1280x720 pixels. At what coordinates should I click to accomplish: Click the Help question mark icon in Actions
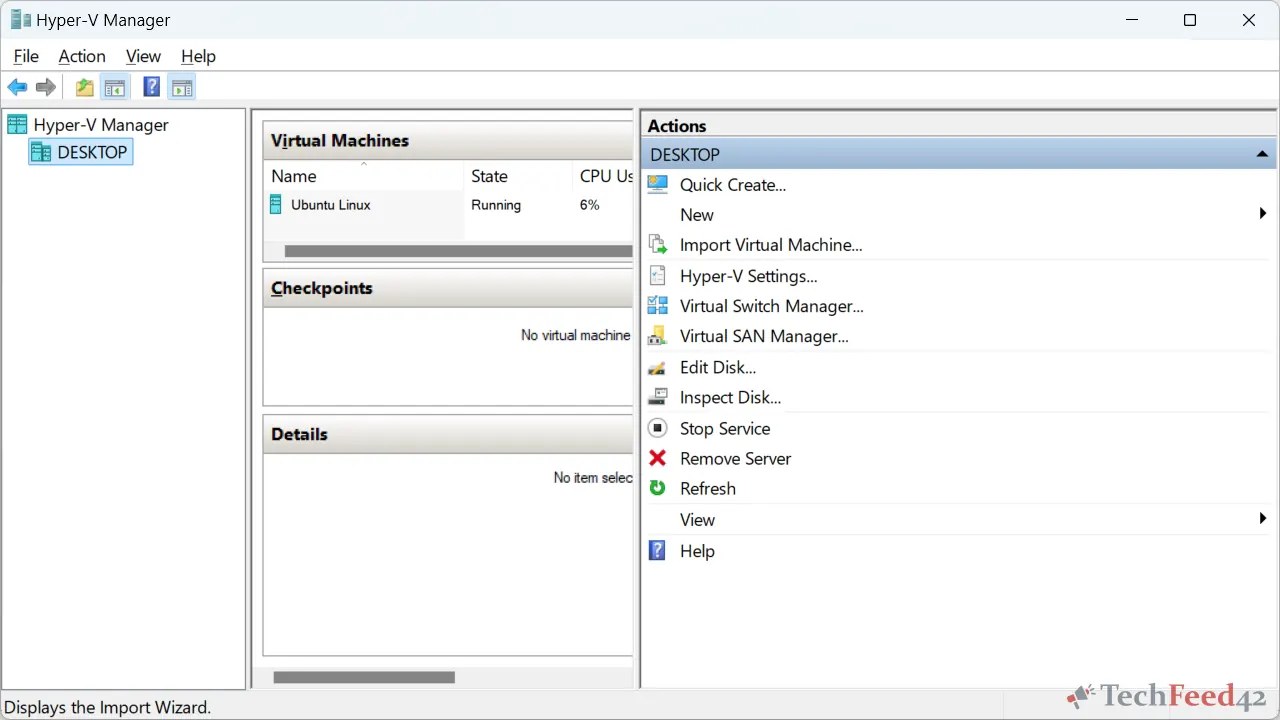[657, 550]
